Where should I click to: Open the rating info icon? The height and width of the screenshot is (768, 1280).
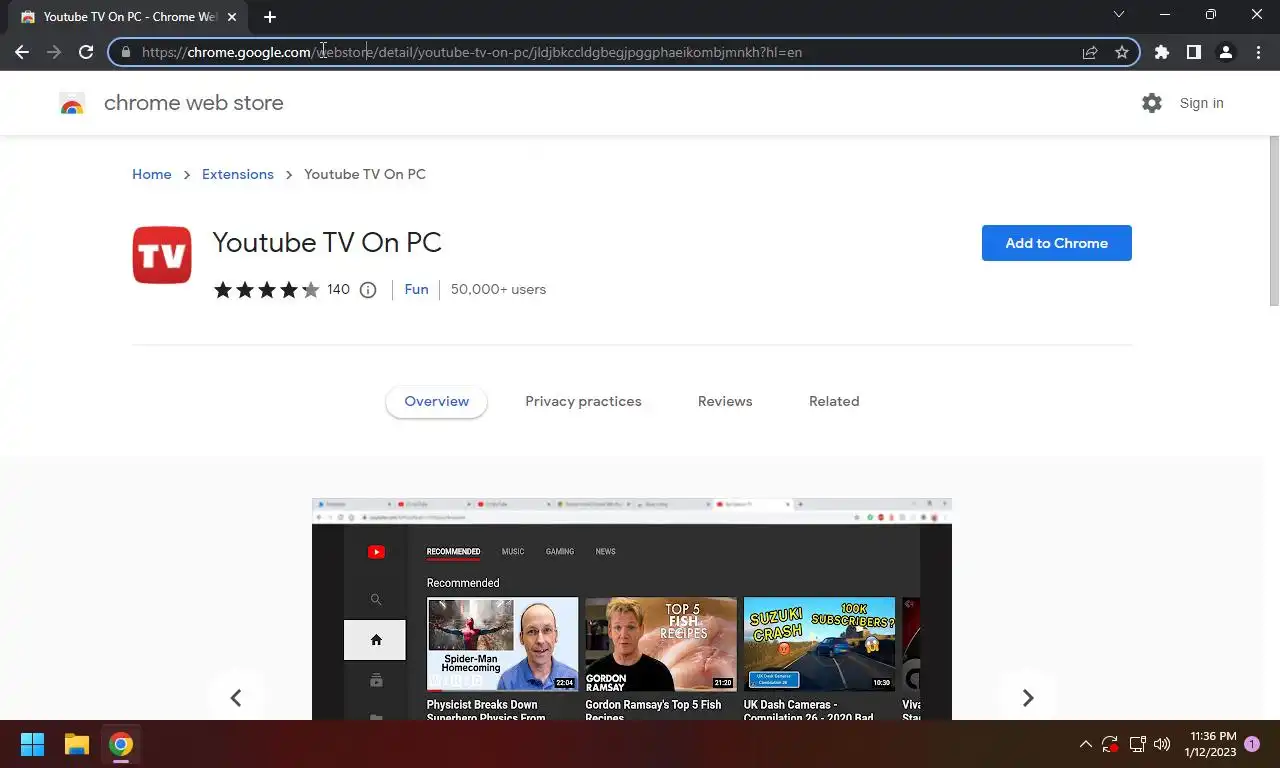pyautogui.click(x=368, y=290)
